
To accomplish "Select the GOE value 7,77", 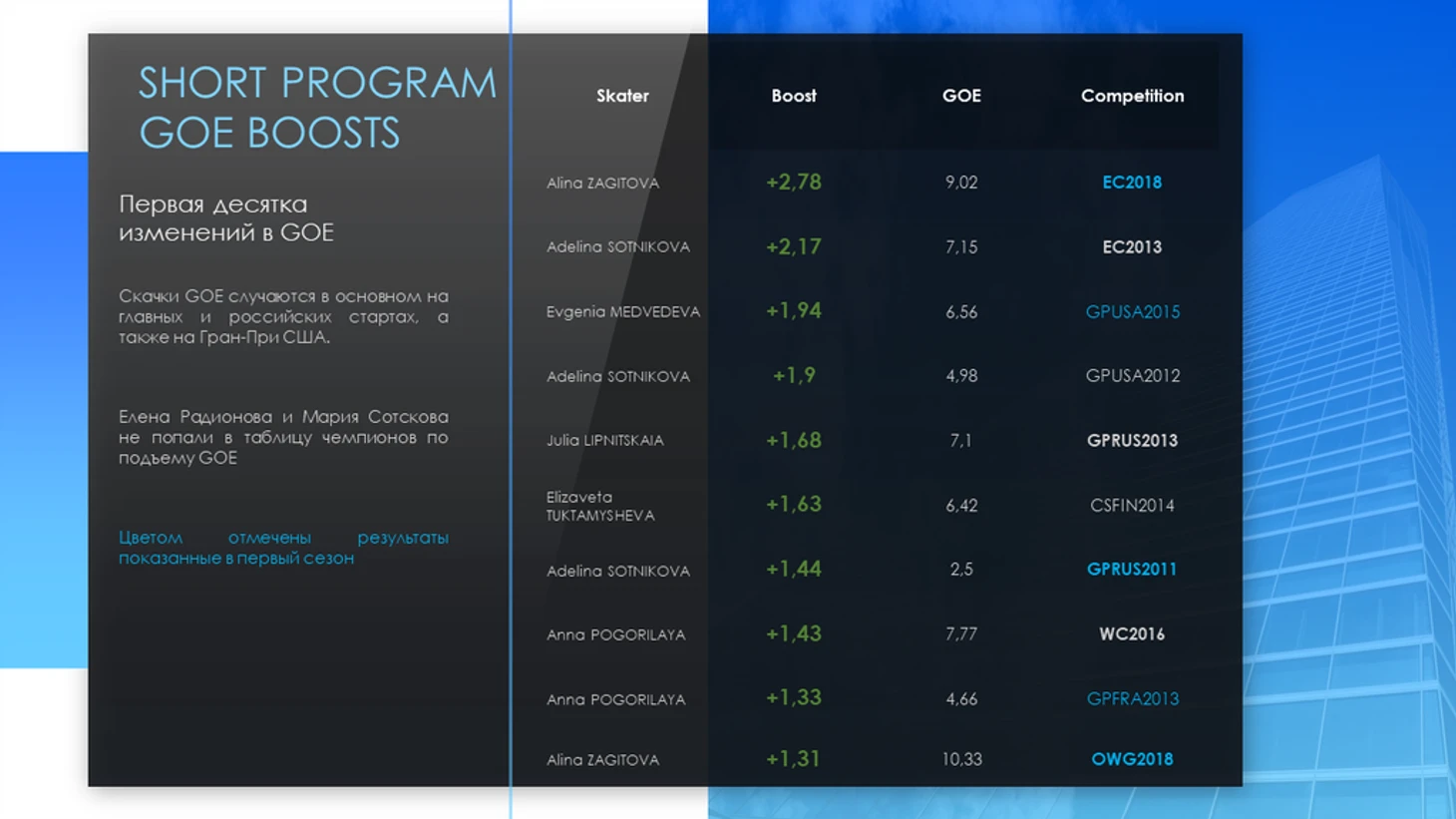I will click(x=961, y=634).
